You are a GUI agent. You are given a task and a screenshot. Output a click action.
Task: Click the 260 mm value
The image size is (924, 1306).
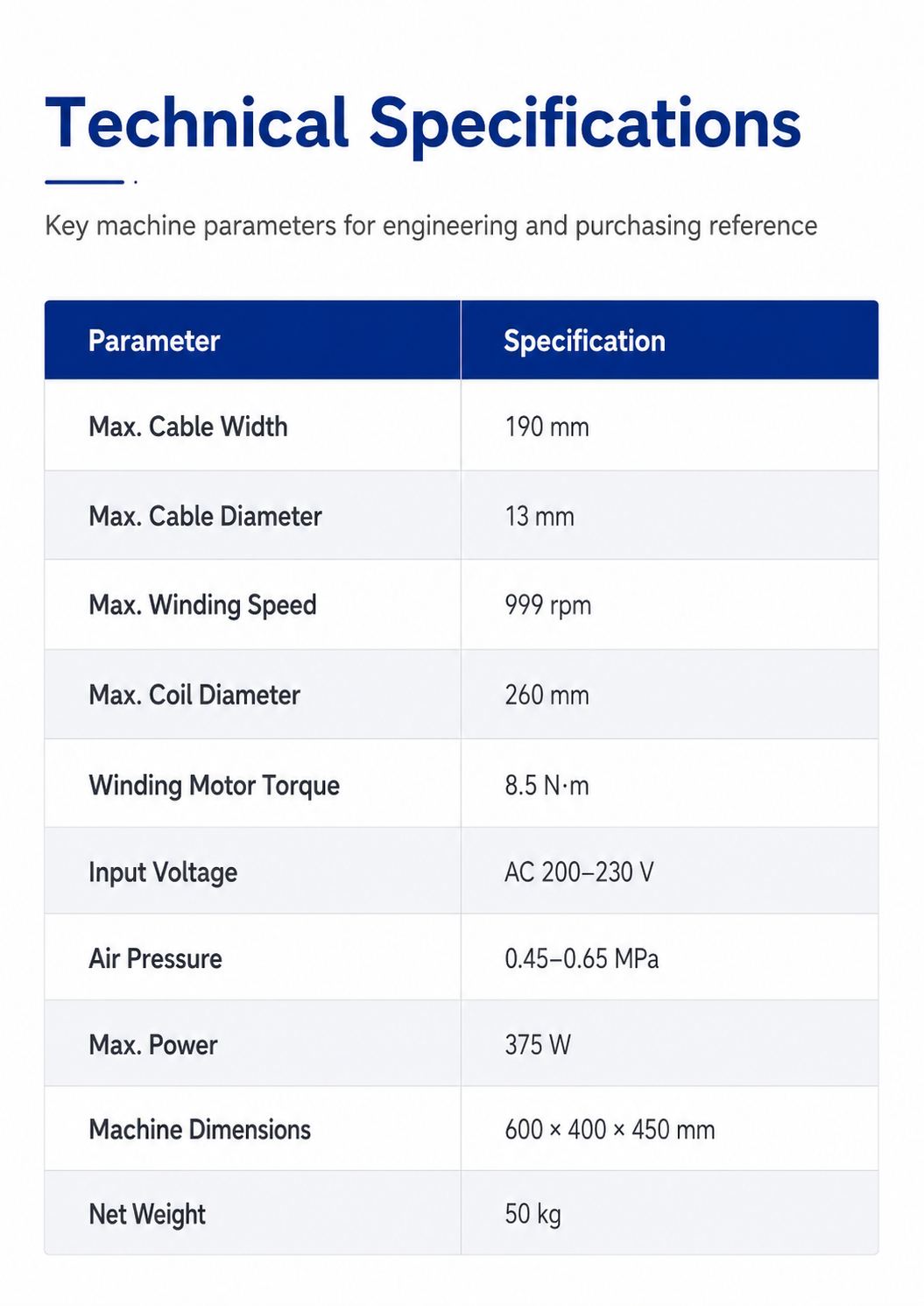click(x=547, y=695)
